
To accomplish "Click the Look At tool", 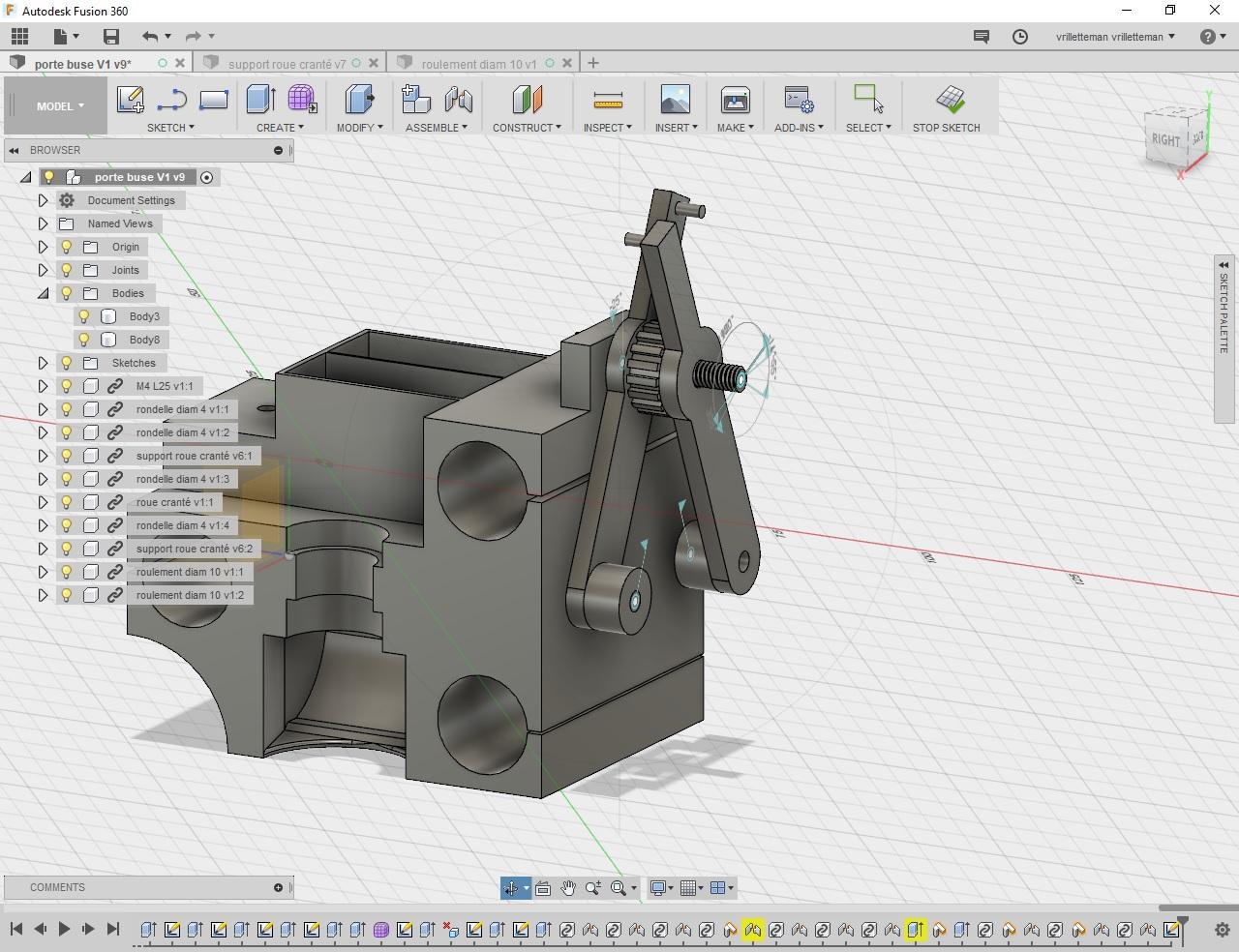I will 543,888.
